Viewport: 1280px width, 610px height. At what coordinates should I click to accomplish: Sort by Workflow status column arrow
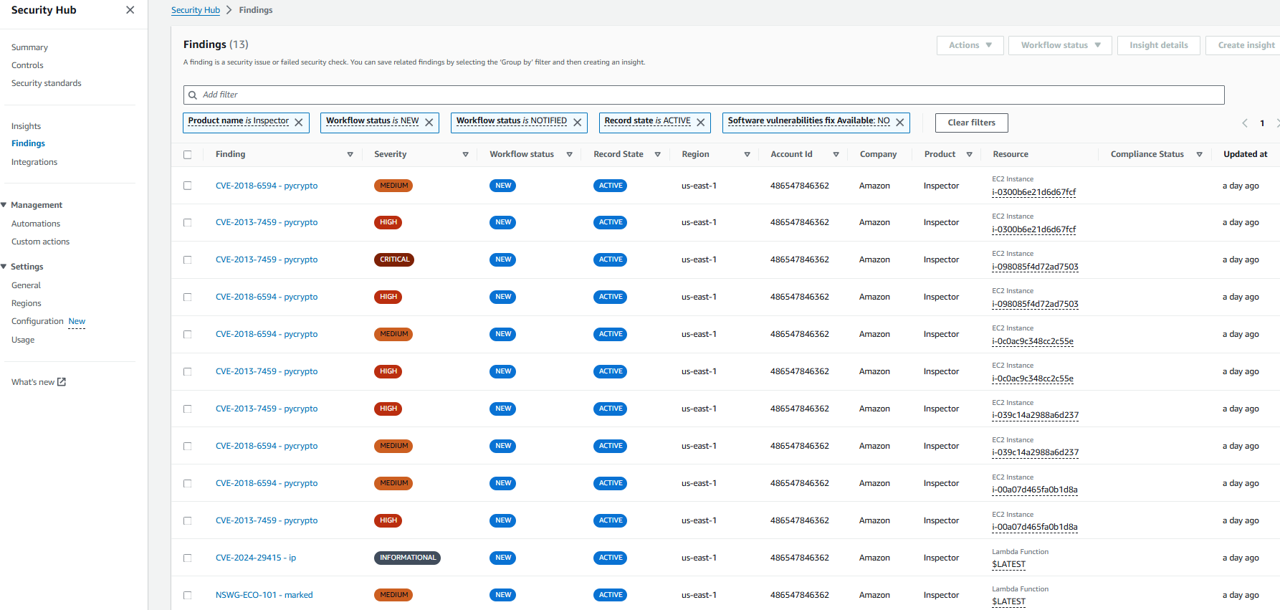(569, 155)
